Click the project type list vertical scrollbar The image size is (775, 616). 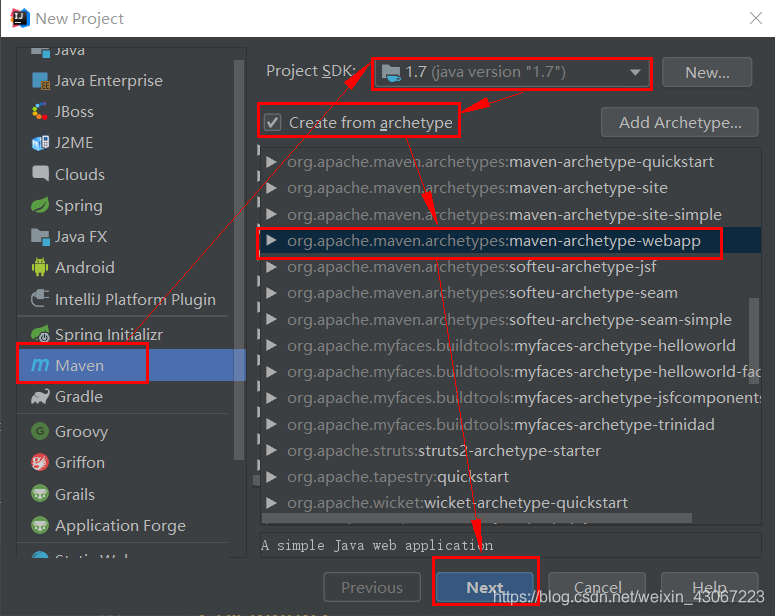[x=239, y=260]
